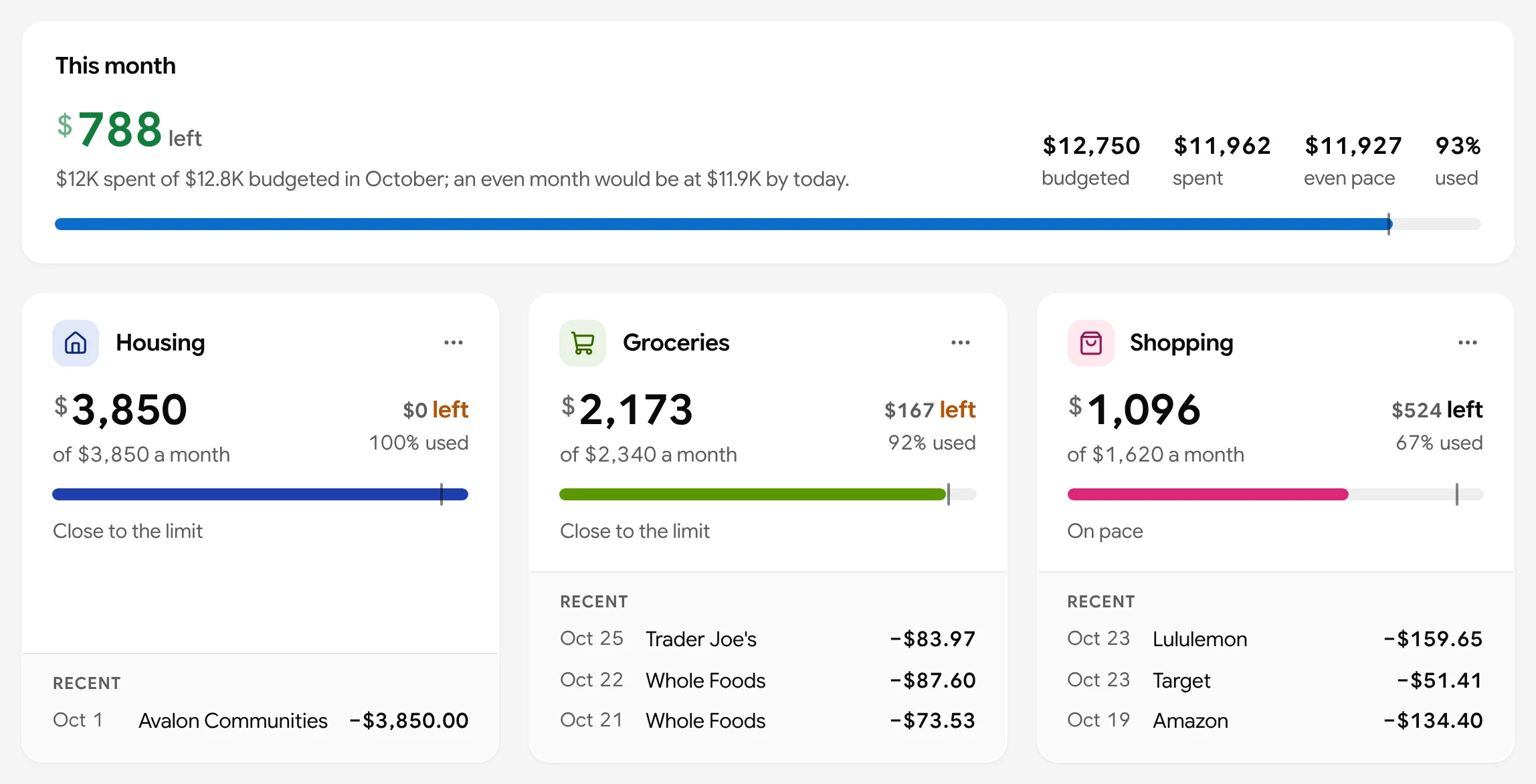Screen dimensions: 1536x784
Task: Click the 92% used label in Groceries
Action: point(932,443)
